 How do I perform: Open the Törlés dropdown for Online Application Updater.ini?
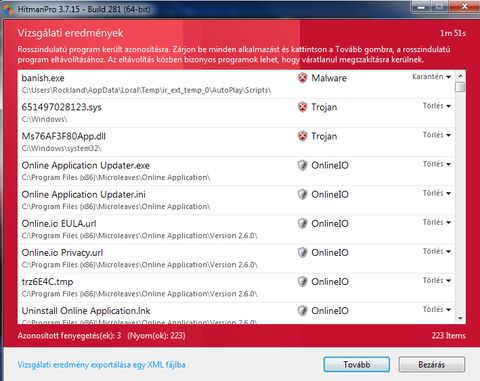[437, 193]
